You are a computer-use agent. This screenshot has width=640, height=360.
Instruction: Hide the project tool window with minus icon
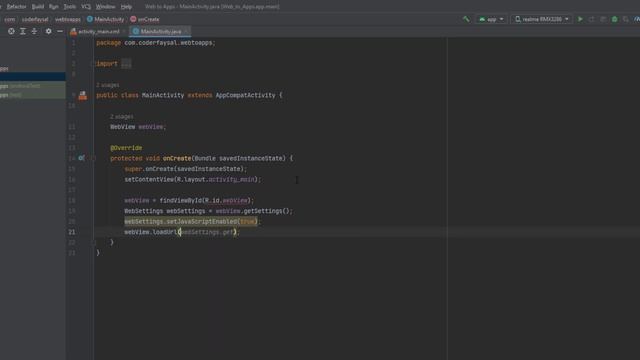coord(60,31)
